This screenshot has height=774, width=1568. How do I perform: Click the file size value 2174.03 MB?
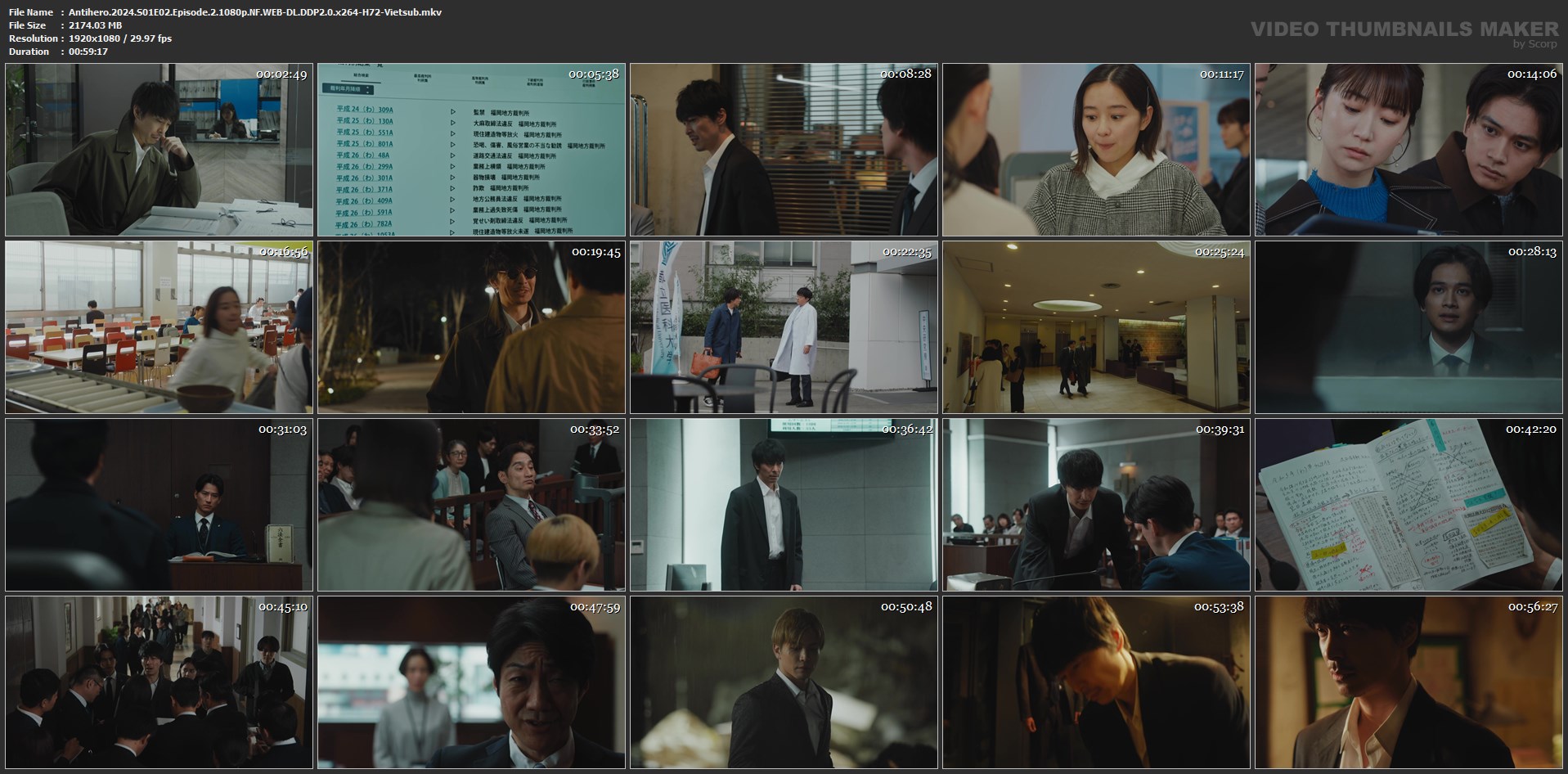(x=96, y=25)
